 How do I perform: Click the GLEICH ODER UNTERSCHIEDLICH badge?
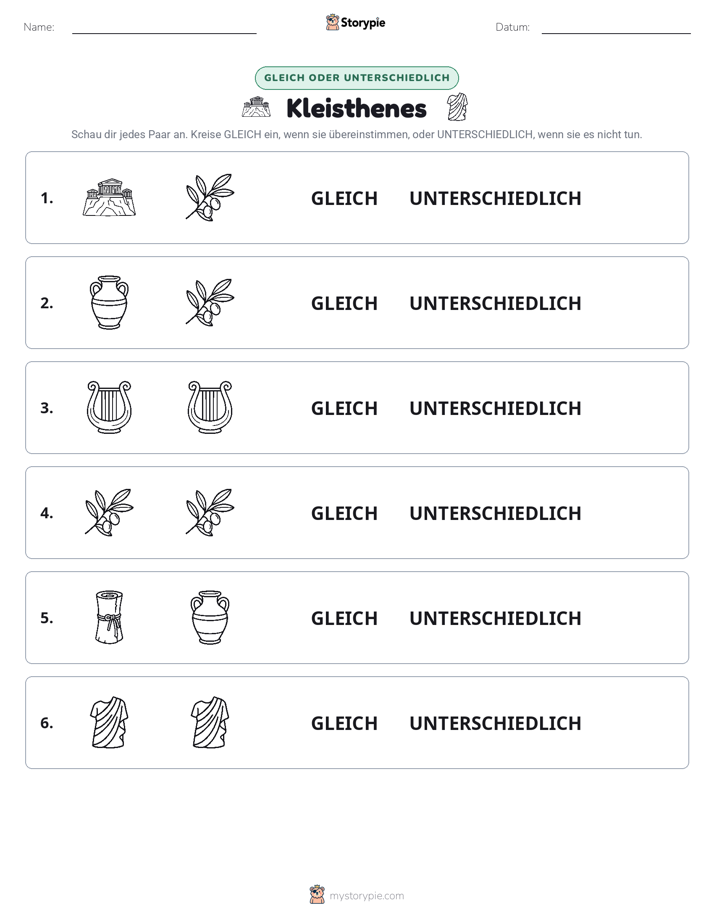coord(356,78)
